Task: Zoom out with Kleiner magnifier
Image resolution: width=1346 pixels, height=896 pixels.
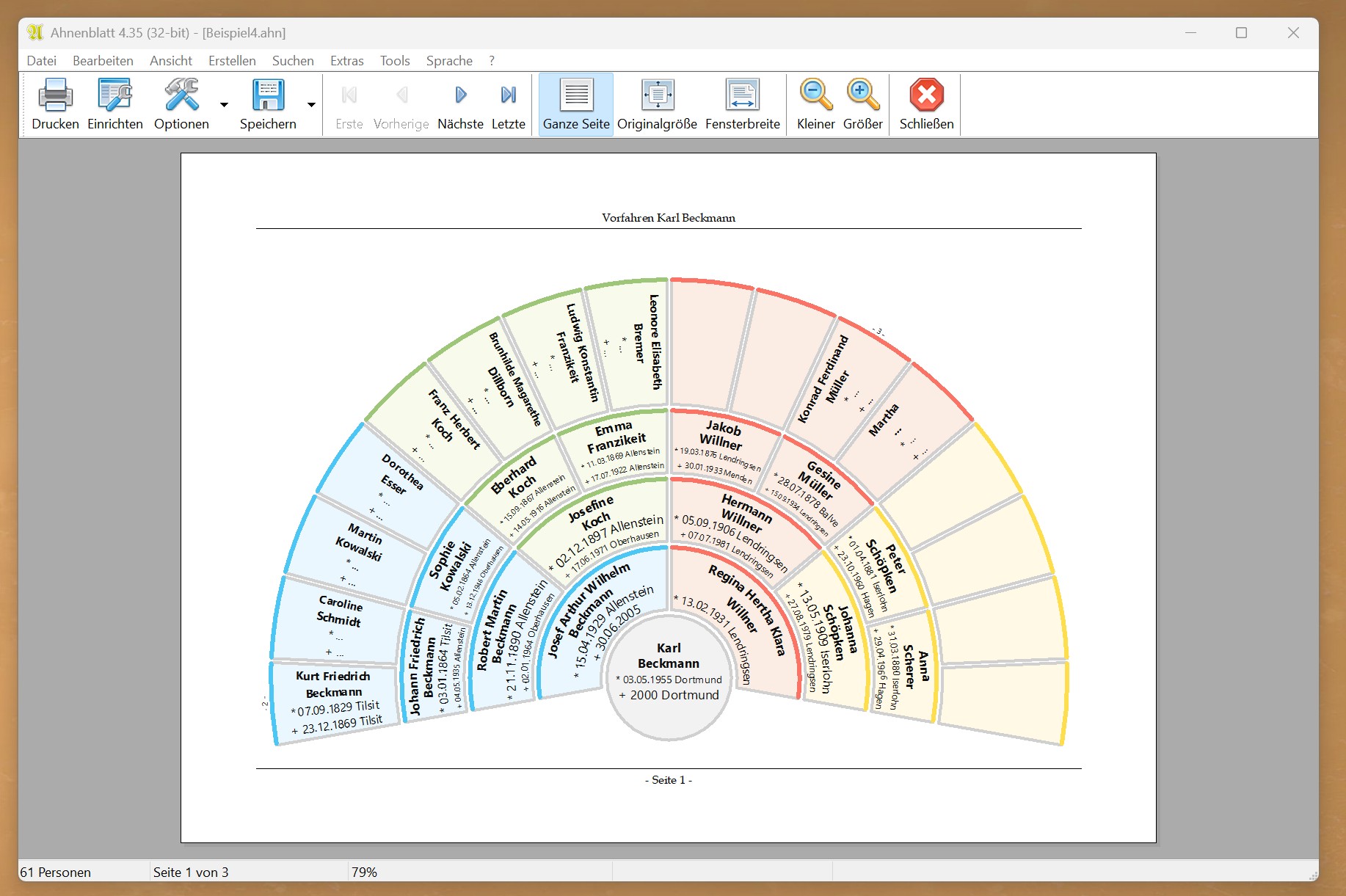Action: tap(815, 95)
